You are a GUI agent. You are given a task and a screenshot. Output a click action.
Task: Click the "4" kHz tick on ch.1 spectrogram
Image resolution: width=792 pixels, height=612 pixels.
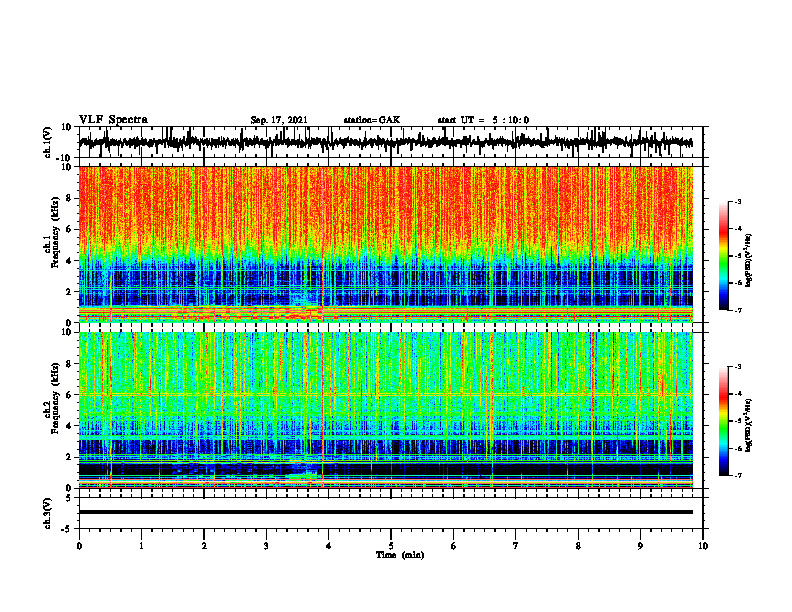tap(69, 261)
